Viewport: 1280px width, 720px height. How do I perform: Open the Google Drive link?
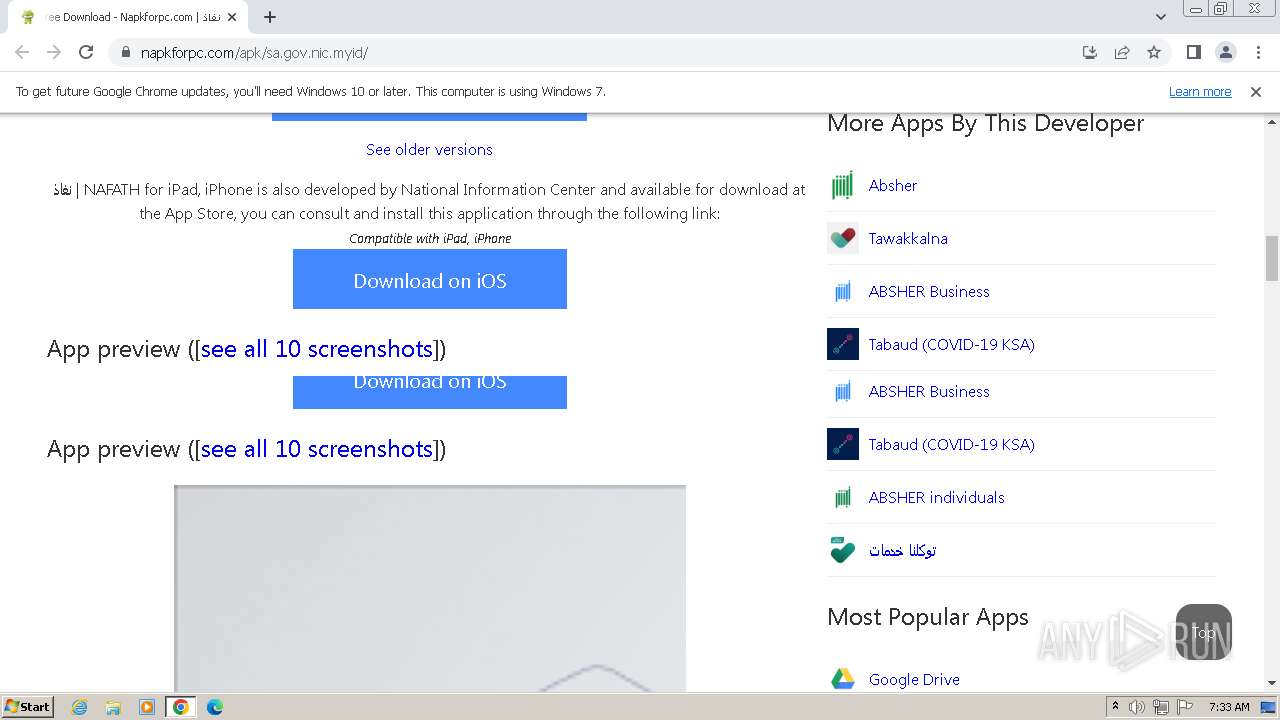coord(914,680)
